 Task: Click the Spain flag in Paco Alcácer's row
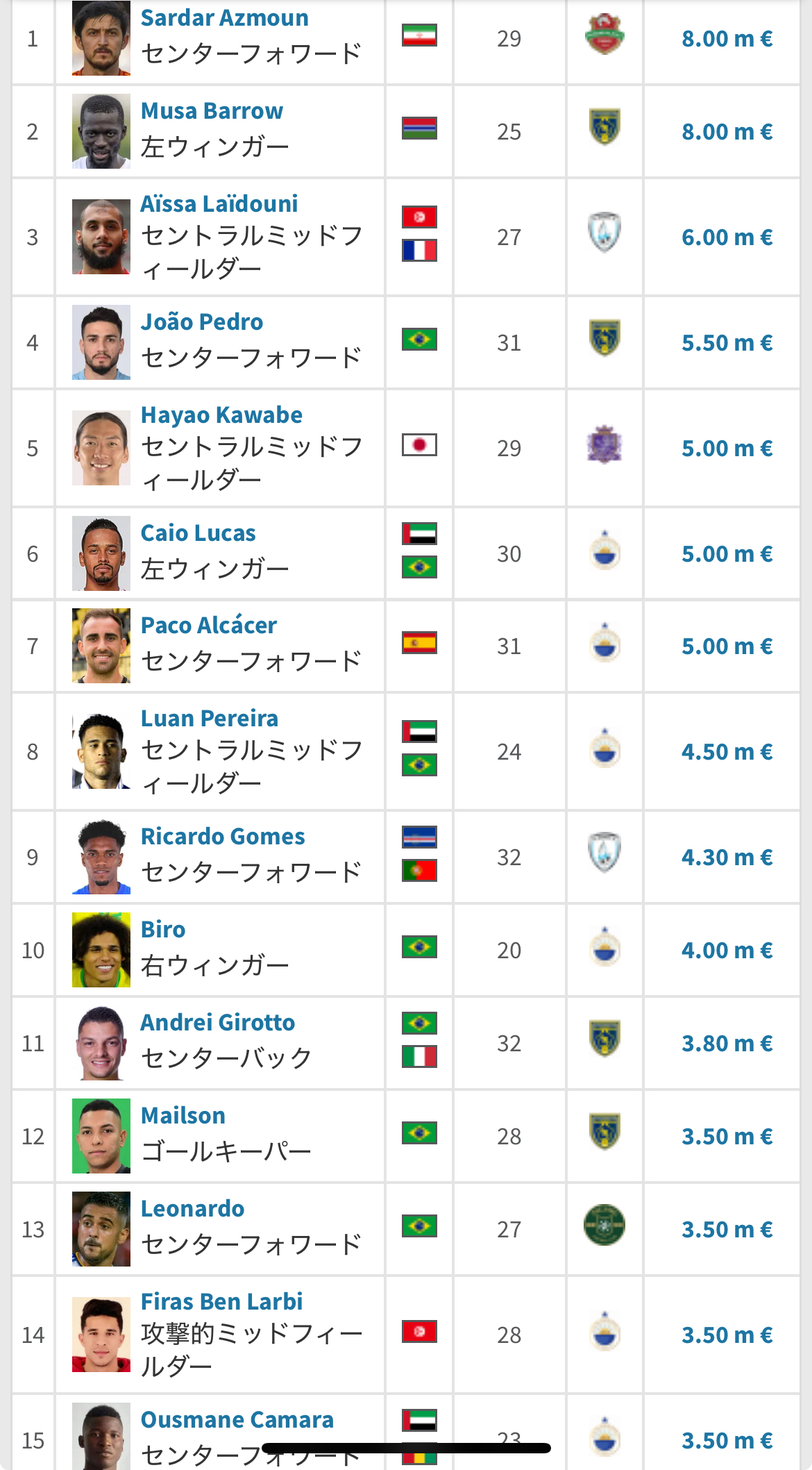click(x=419, y=643)
